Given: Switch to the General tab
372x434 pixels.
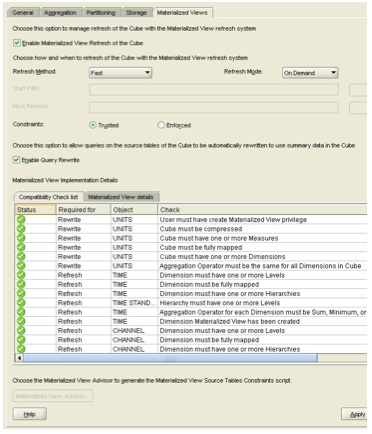Looking at the screenshot, I should point(23,13).
